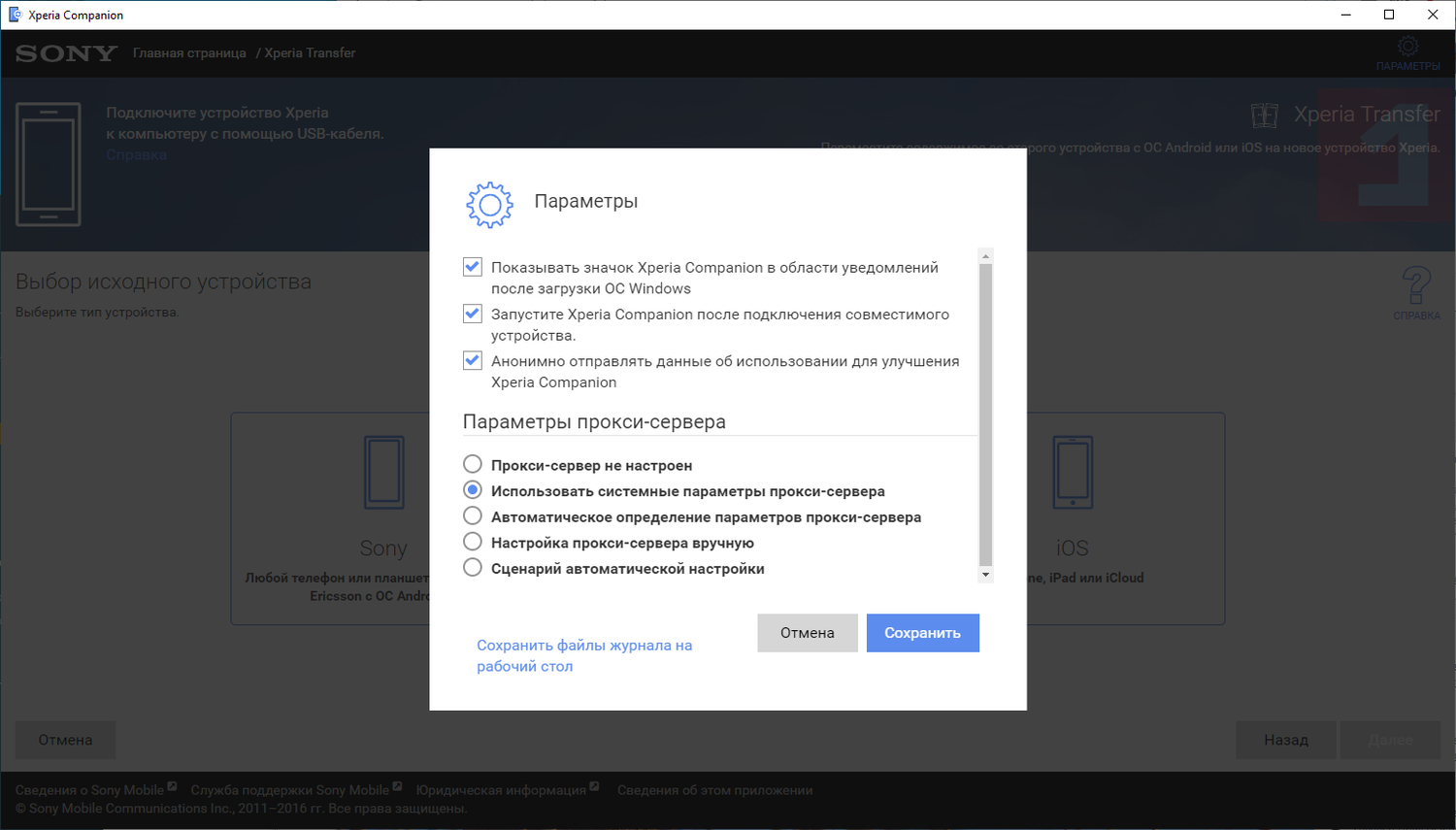1456x830 pixels.
Task: Click the Xperia Companion title bar app icon
Action: pyautogui.click(x=15, y=15)
